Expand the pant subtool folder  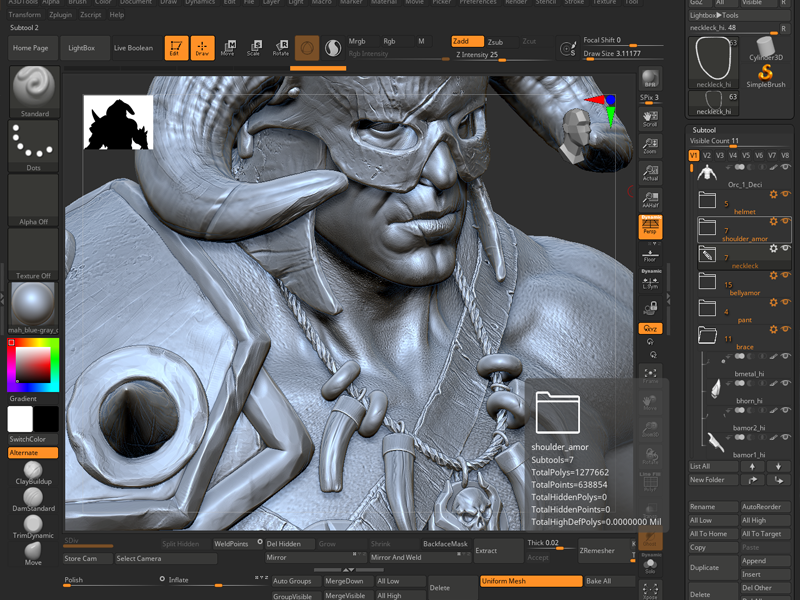[707, 310]
